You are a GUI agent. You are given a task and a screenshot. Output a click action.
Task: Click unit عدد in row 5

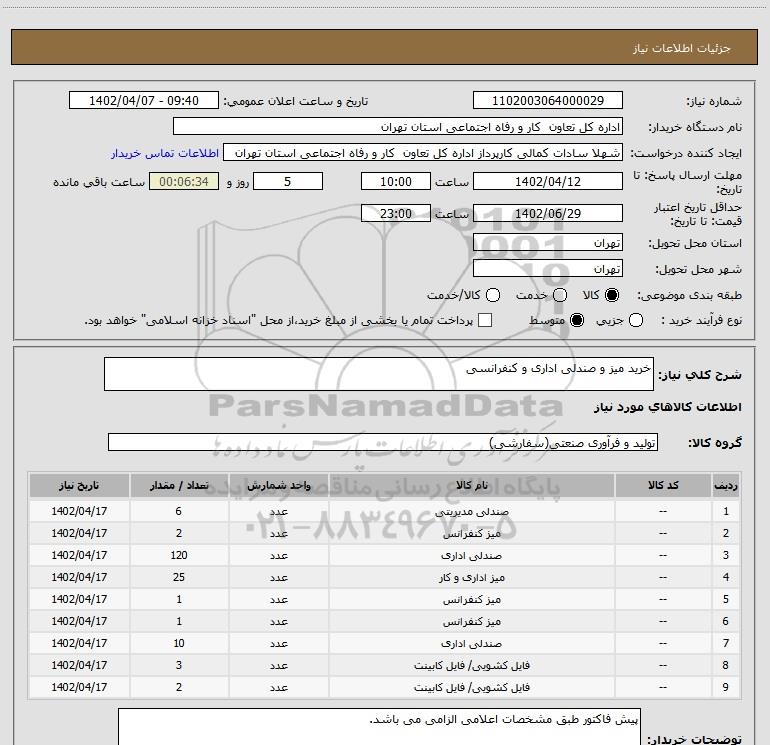click(278, 600)
